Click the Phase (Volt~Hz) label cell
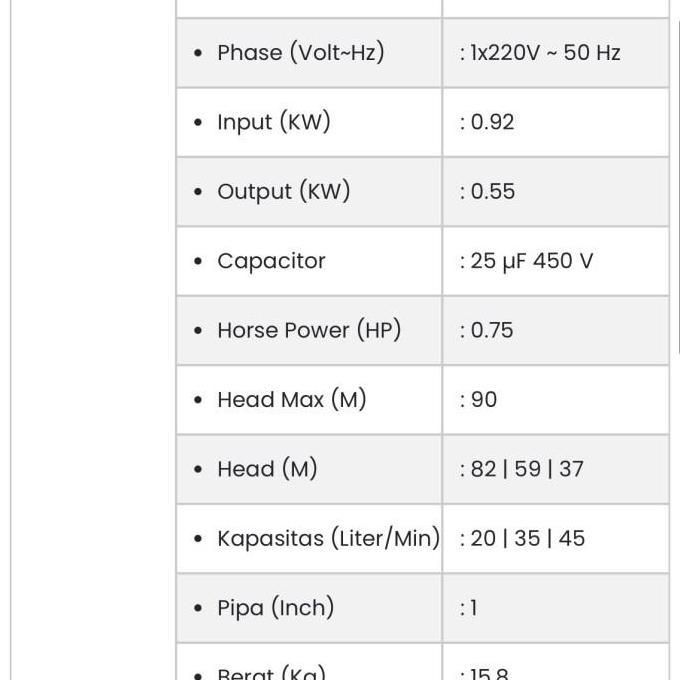The width and height of the screenshot is (680, 680). (x=300, y=53)
